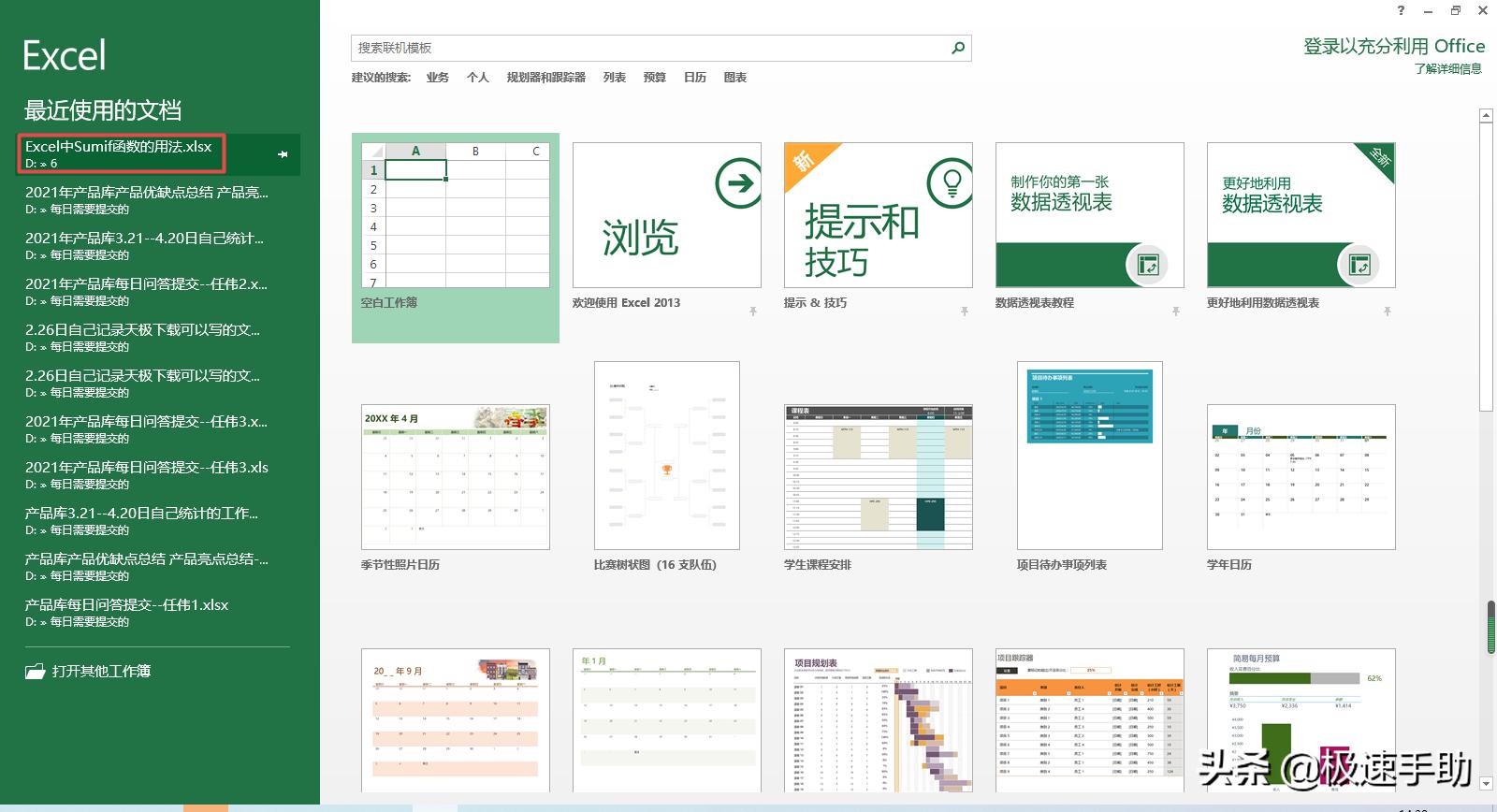Select the 季节性照片日历 template
Image resolution: width=1497 pixels, height=812 pixels.
pos(456,477)
